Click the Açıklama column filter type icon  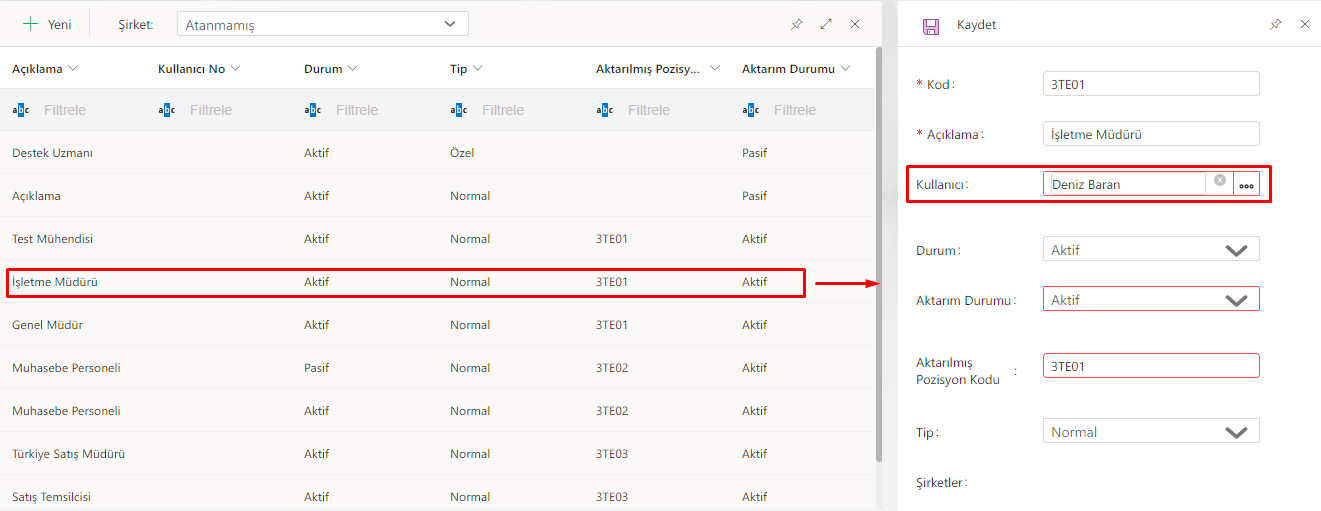pyautogui.click(x=21, y=110)
